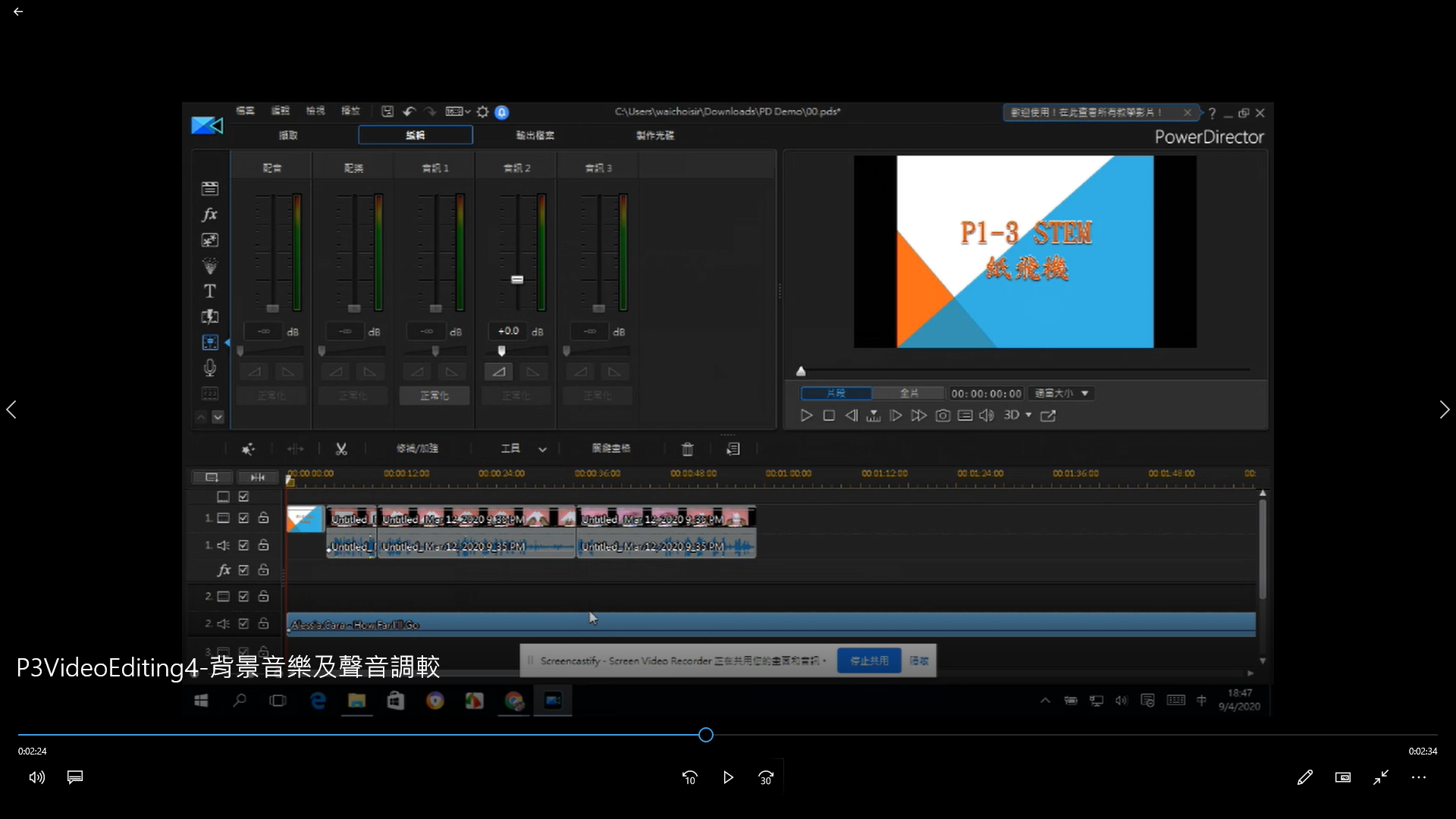Toggle the fx track enable checkbox

click(x=243, y=570)
